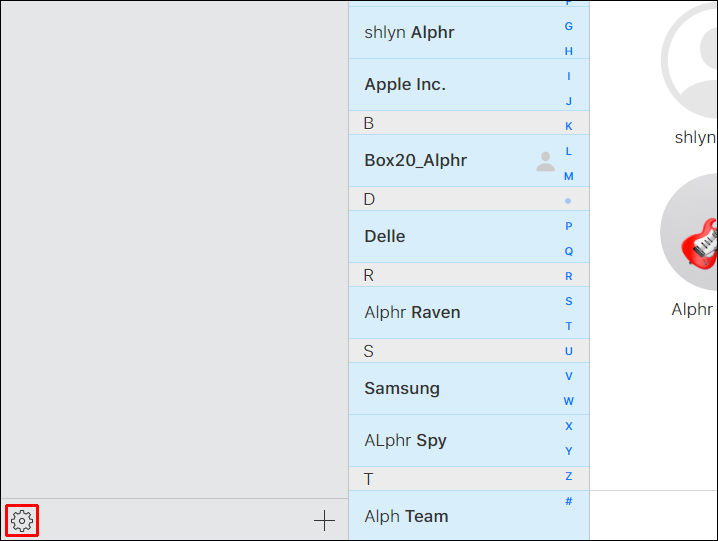Viewport: 718px width, 541px height.
Task: Jump to letter Z in index
Action: click(569, 476)
